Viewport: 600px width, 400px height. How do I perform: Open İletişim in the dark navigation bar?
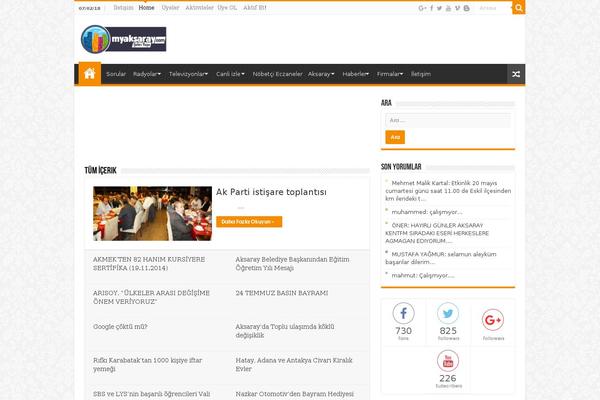421,74
